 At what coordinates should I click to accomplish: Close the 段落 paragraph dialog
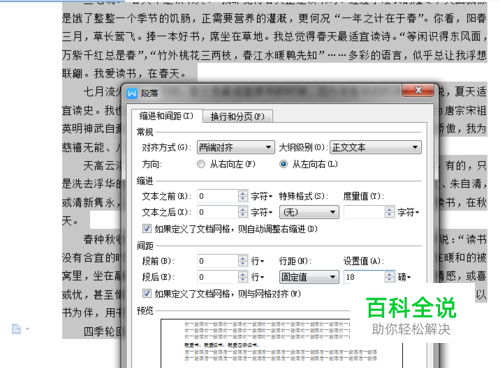[x=419, y=90]
